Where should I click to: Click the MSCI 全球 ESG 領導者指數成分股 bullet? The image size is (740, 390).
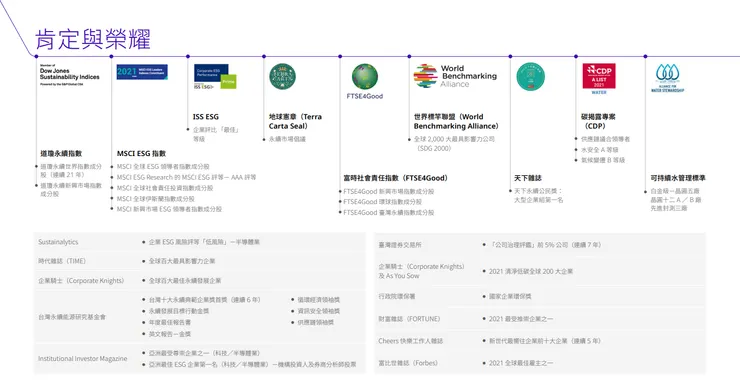pyautogui.click(x=163, y=167)
